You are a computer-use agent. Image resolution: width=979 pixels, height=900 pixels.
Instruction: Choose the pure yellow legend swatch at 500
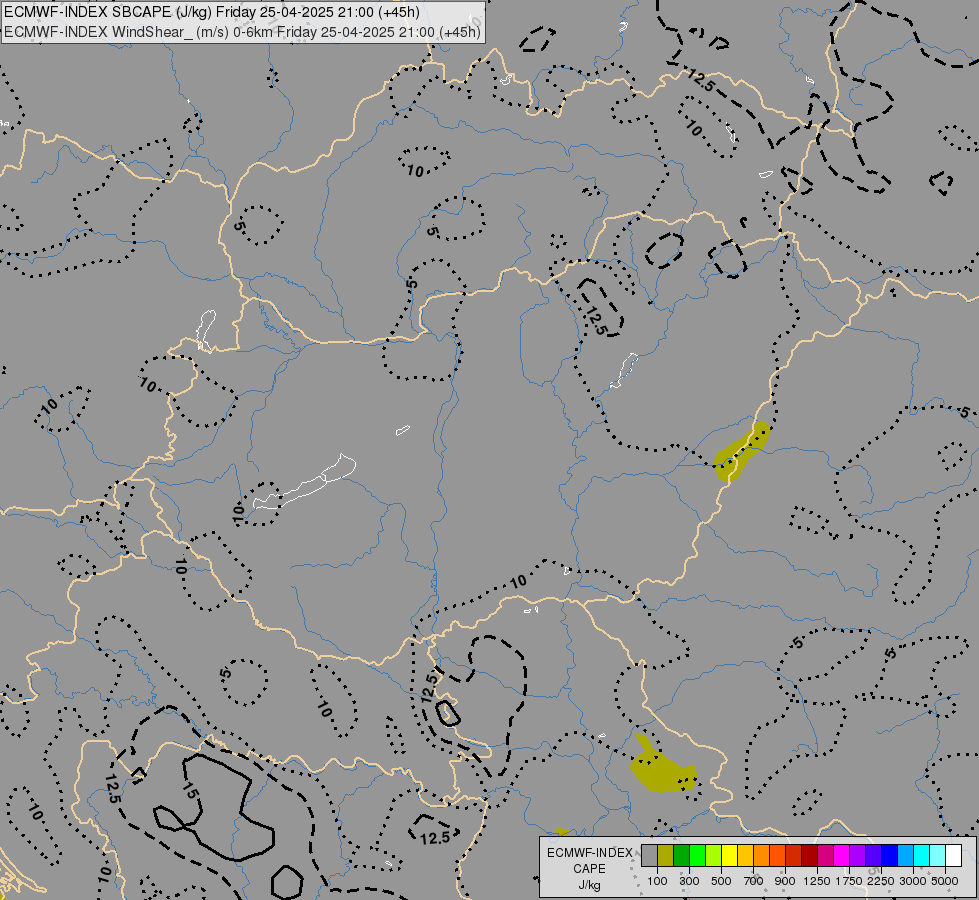pos(729,856)
